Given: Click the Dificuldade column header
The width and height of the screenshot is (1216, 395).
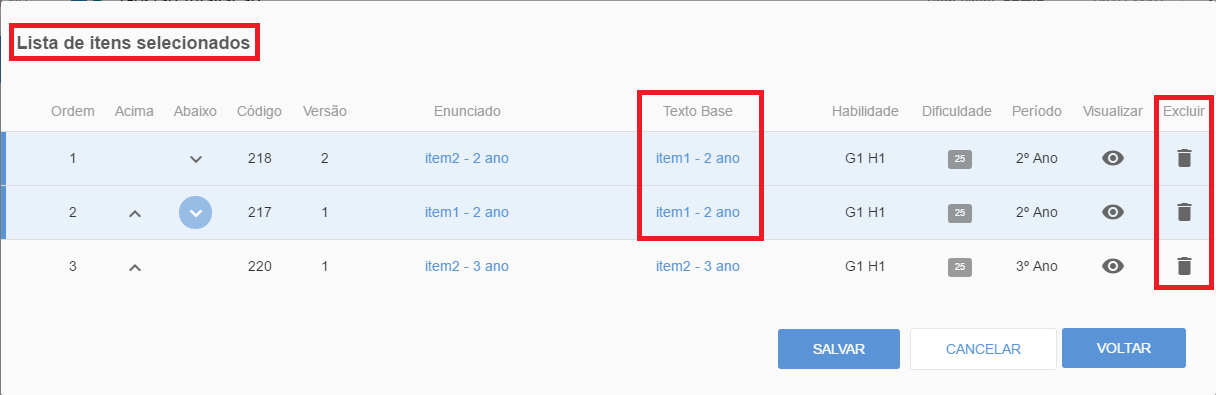Looking at the screenshot, I should tap(957, 111).
